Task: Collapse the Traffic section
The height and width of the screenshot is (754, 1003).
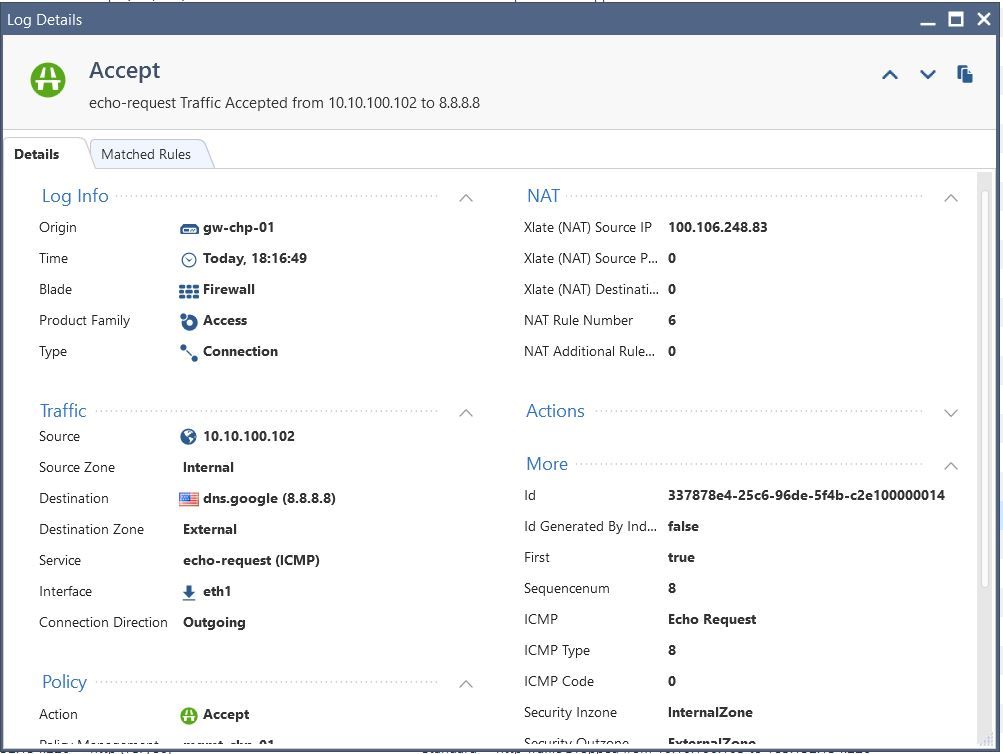Action: click(x=466, y=412)
